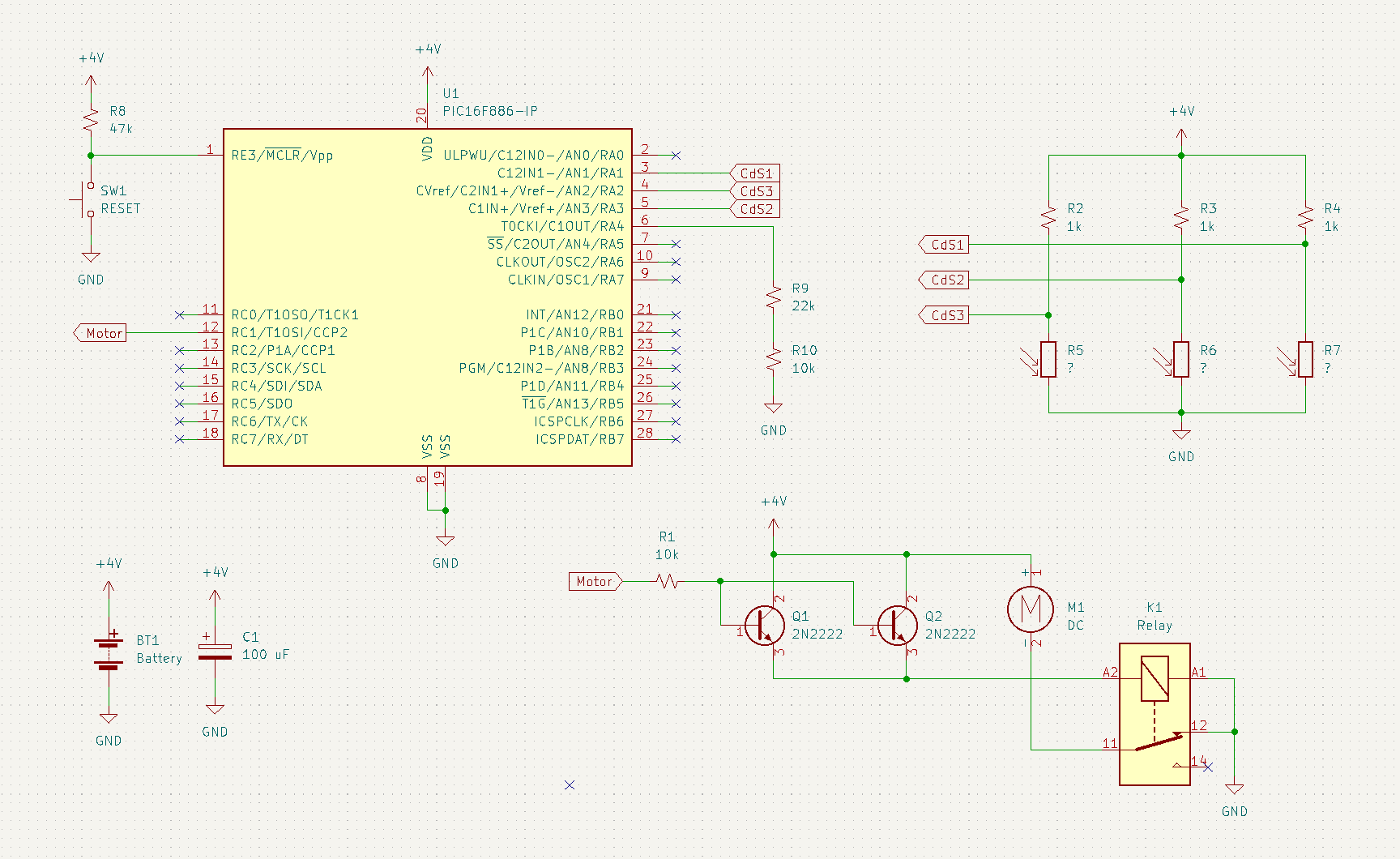Select resistor R9 22k symbol
The width and height of the screenshot is (1400, 859).
click(x=774, y=297)
